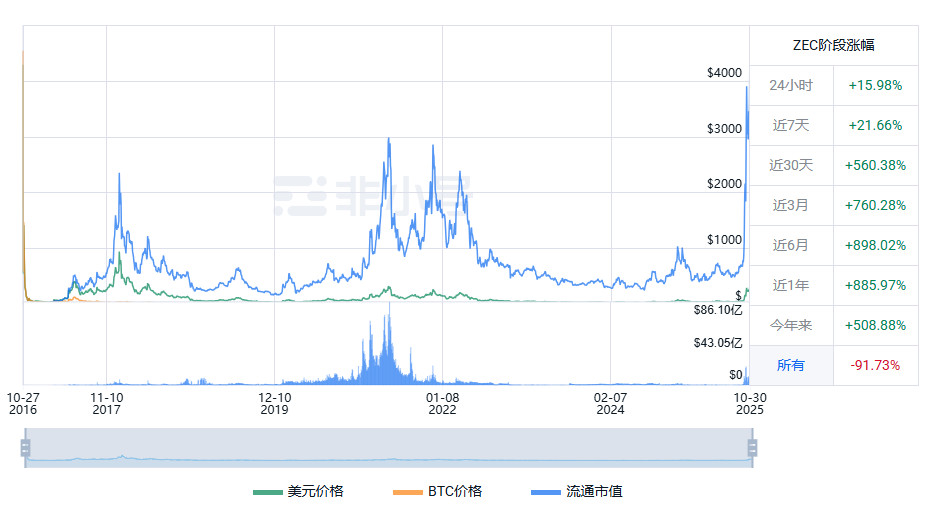Click the $4000 price axis label
937x521 pixels.
click(723, 73)
